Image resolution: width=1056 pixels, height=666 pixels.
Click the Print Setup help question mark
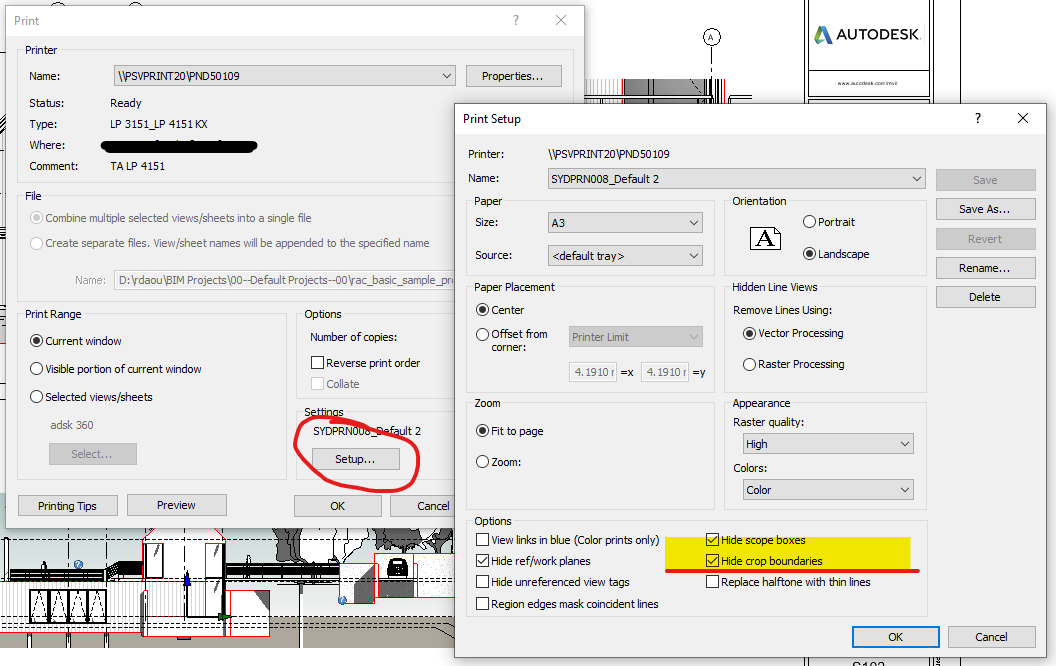pyautogui.click(x=977, y=118)
